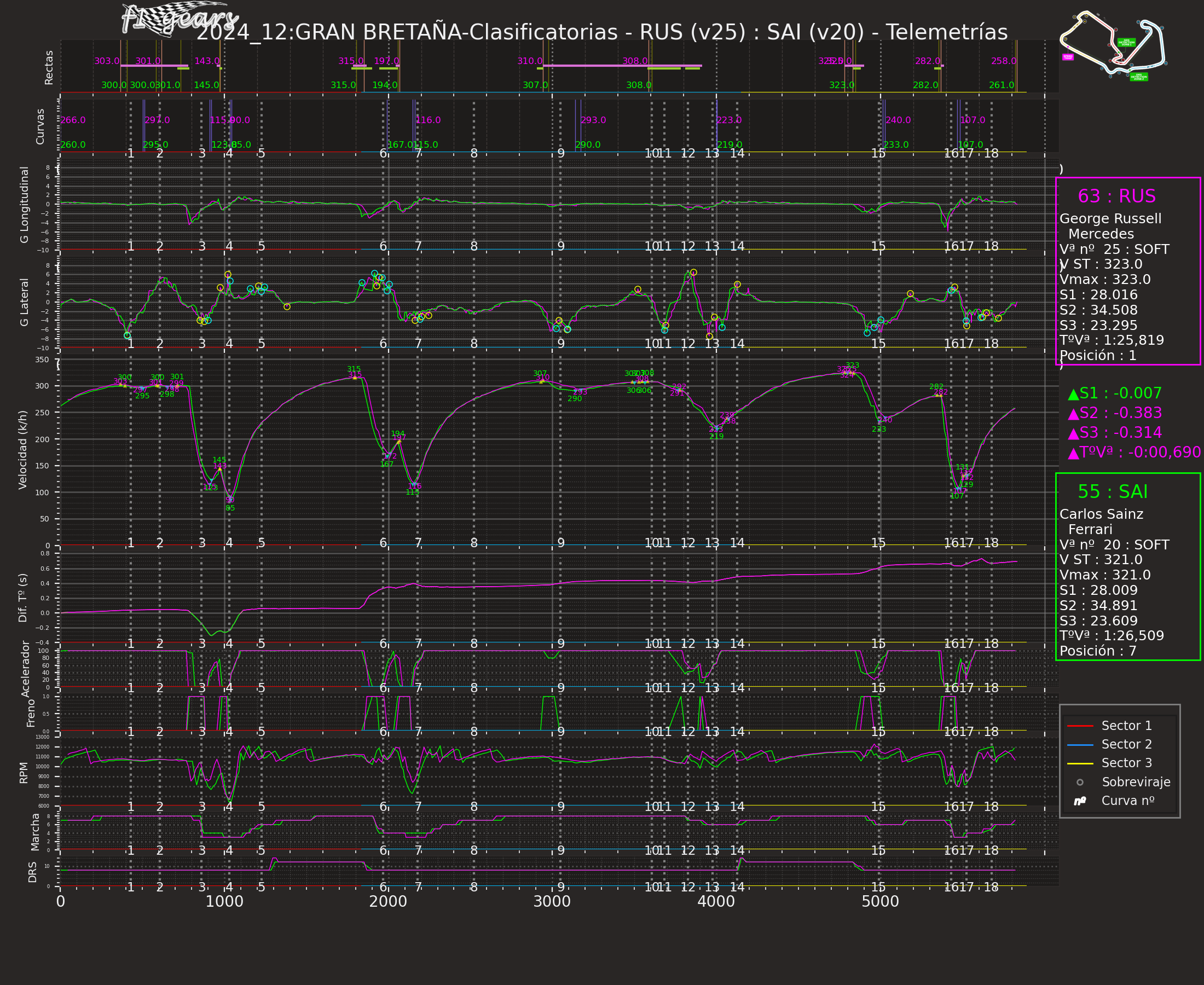The image size is (1204, 985).
Task: Click the 5000 distance tick on the bottom axis
Action: pos(880,902)
